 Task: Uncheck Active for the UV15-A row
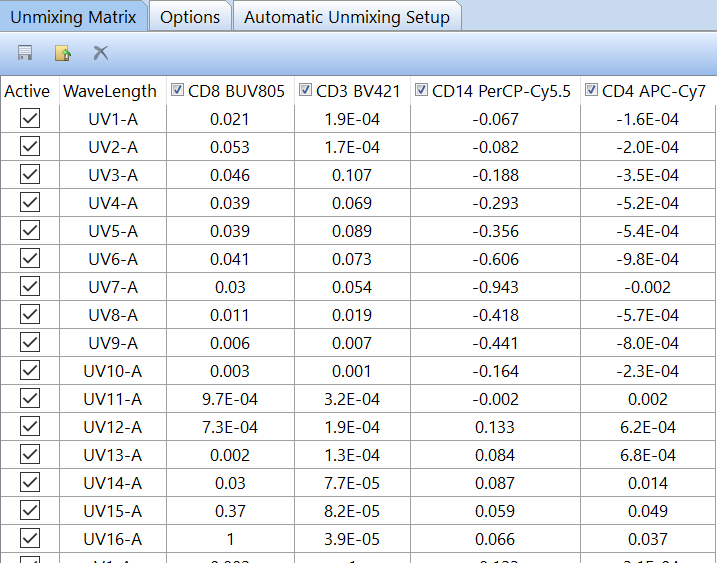click(x=30, y=510)
